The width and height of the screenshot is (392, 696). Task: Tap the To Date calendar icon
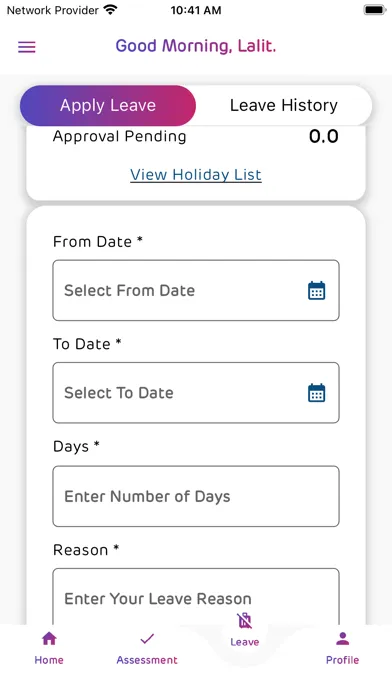point(317,393)
